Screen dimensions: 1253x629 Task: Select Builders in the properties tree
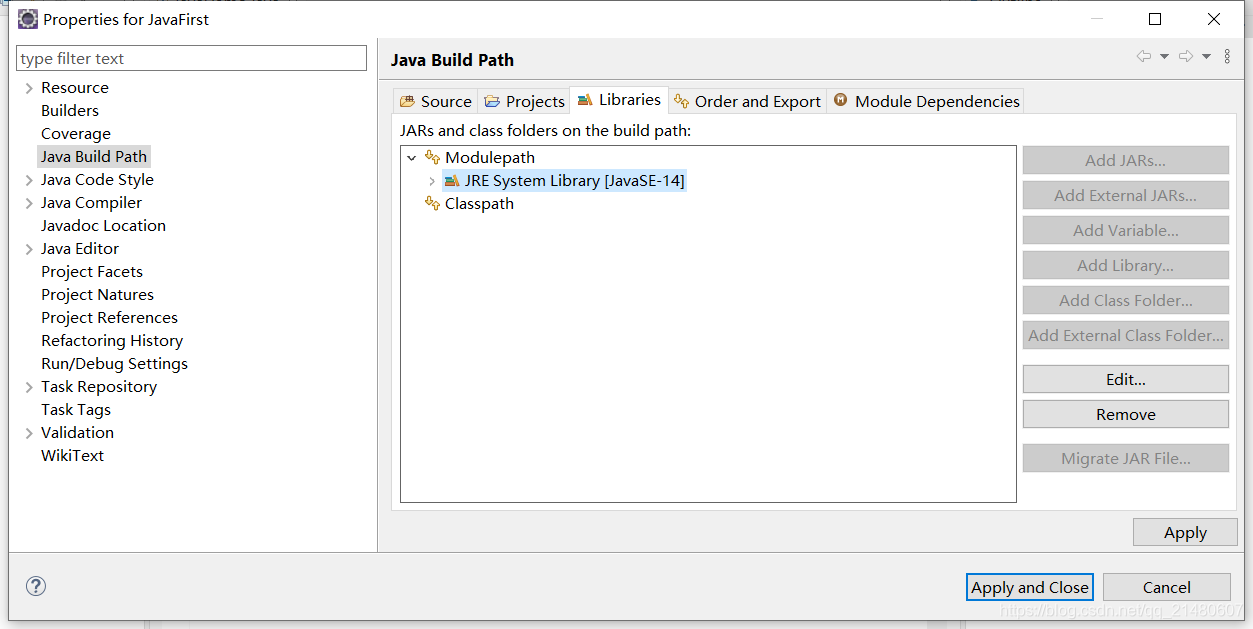pos(70,111)
